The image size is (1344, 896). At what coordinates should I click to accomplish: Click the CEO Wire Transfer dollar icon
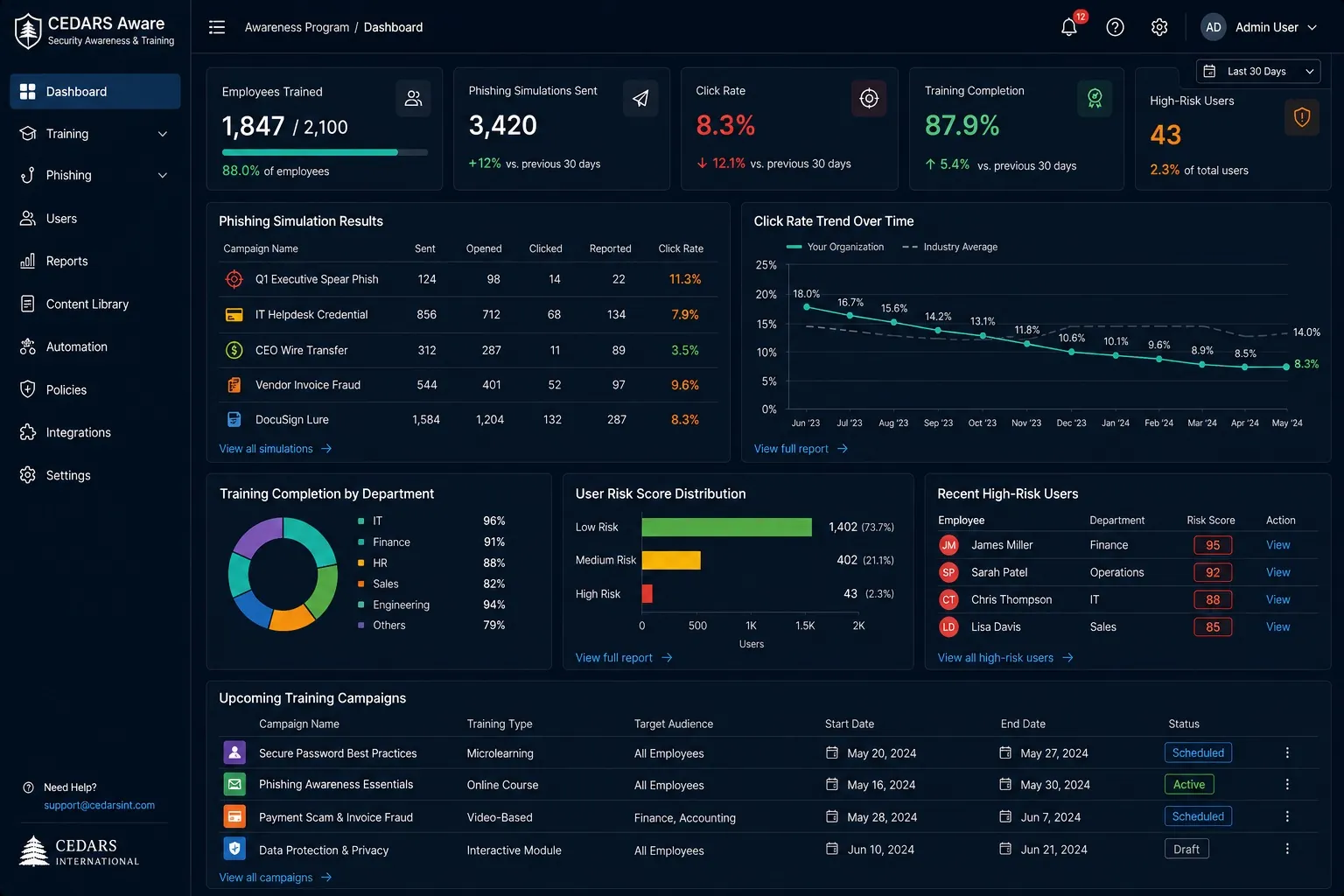click(x=234, y=350)
